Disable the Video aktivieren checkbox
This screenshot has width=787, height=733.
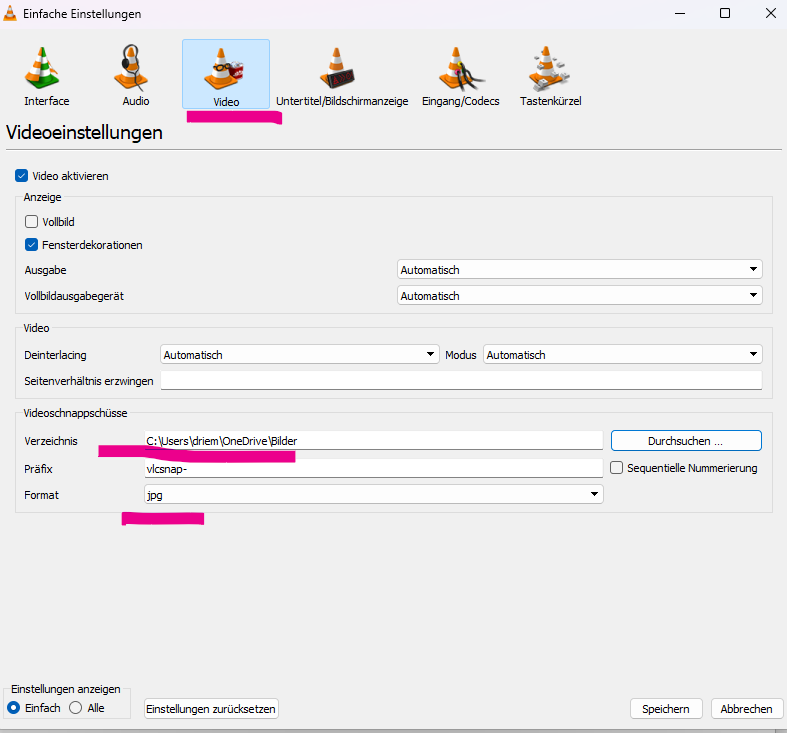coord(22,176)
